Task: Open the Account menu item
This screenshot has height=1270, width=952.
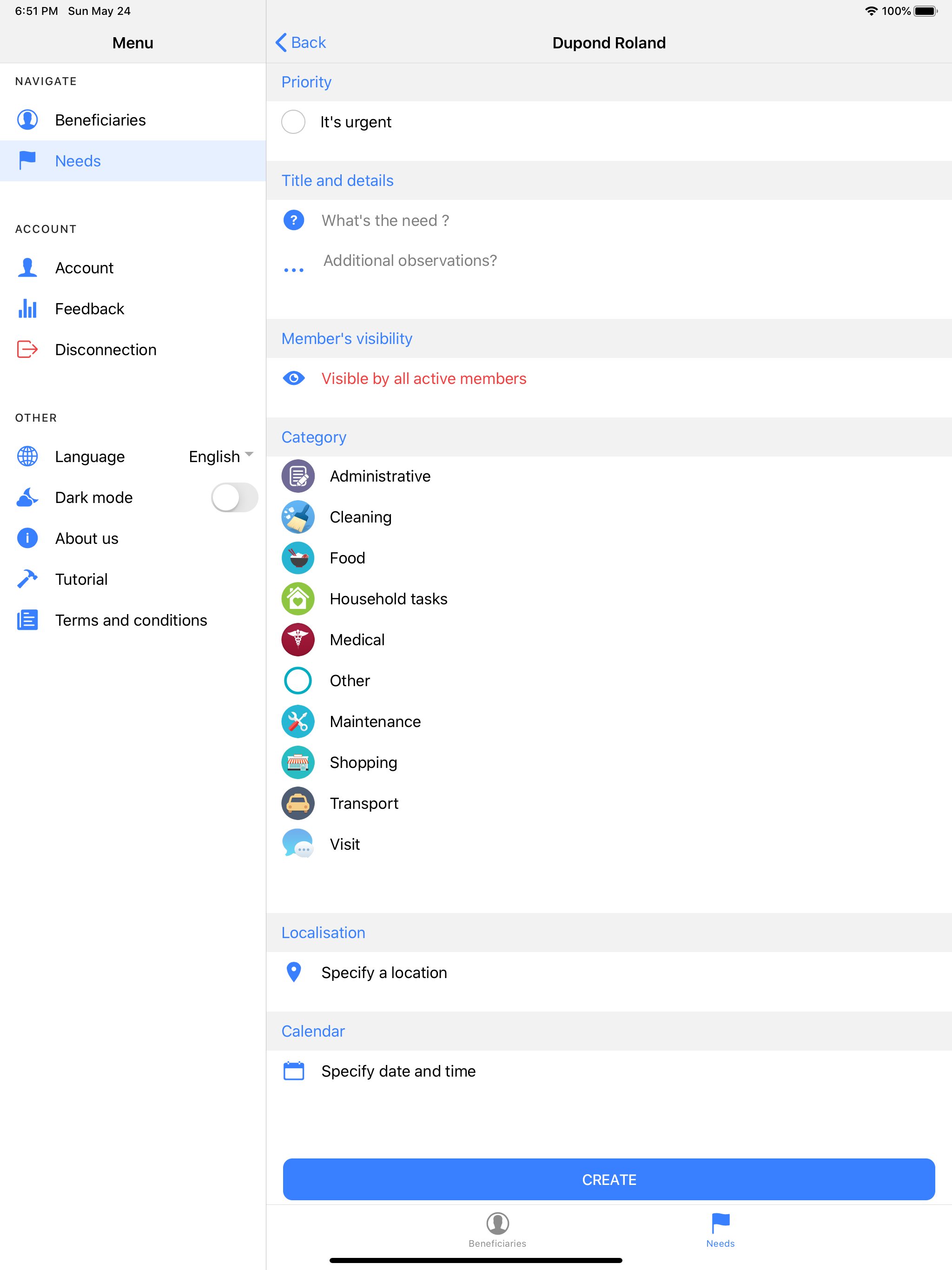Action: [x=132, y=268]
